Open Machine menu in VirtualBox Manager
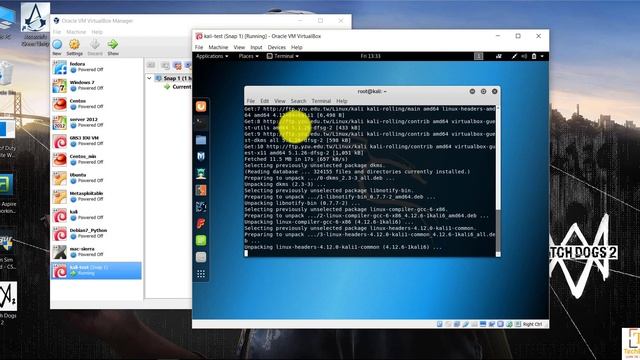This screenshot has height=360, width=640. click(x=76, y=32)
